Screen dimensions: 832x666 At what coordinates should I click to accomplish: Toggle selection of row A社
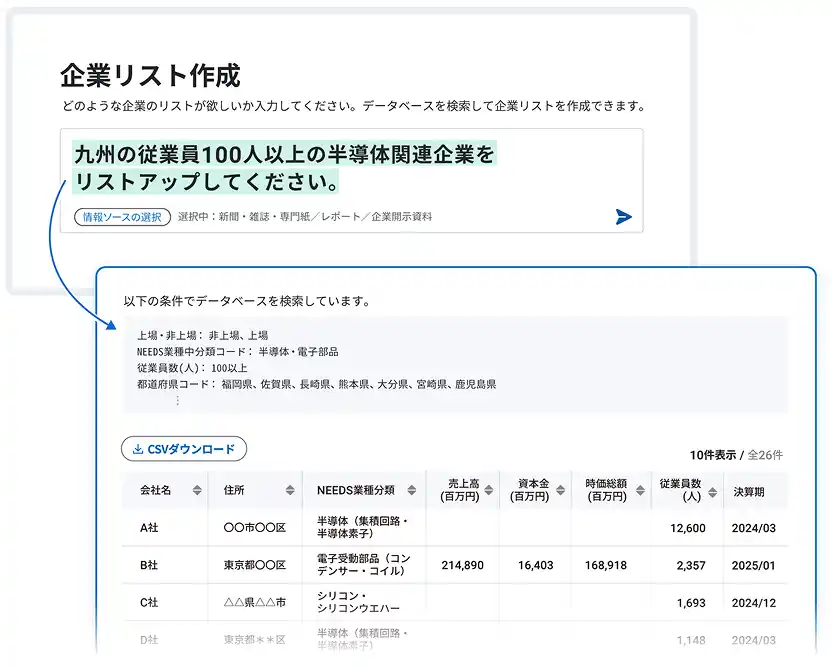150,528
